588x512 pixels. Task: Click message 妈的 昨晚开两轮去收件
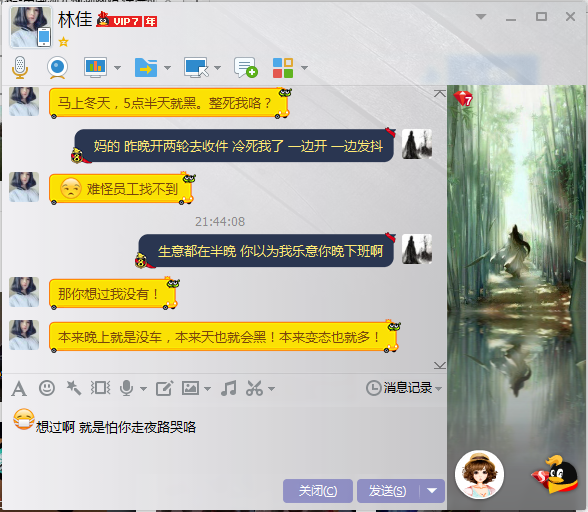(234, 146)
